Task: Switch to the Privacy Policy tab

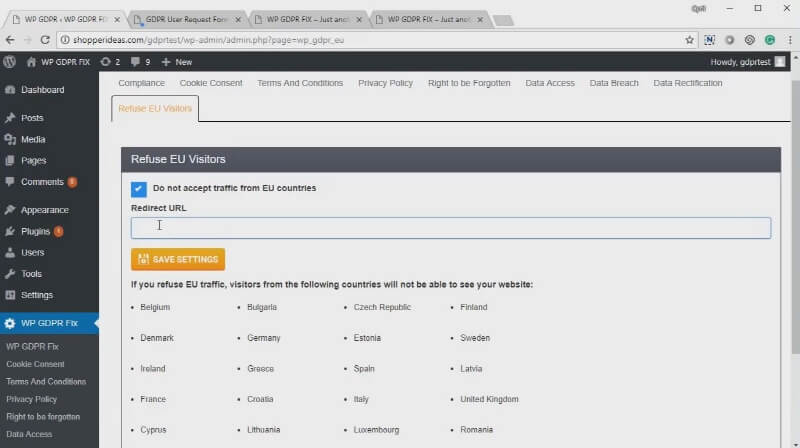Action: pyautogui.click(x=385, y=83)
